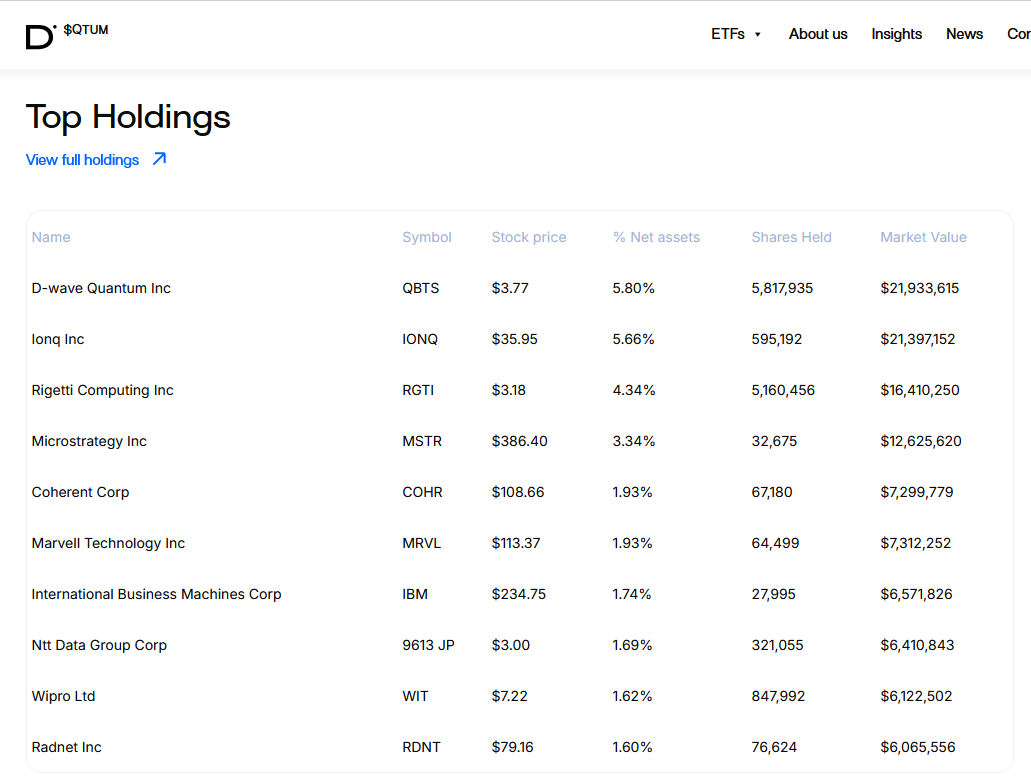Go to the About us page
Screen dimensions: 1031x782
click(817, 34)
